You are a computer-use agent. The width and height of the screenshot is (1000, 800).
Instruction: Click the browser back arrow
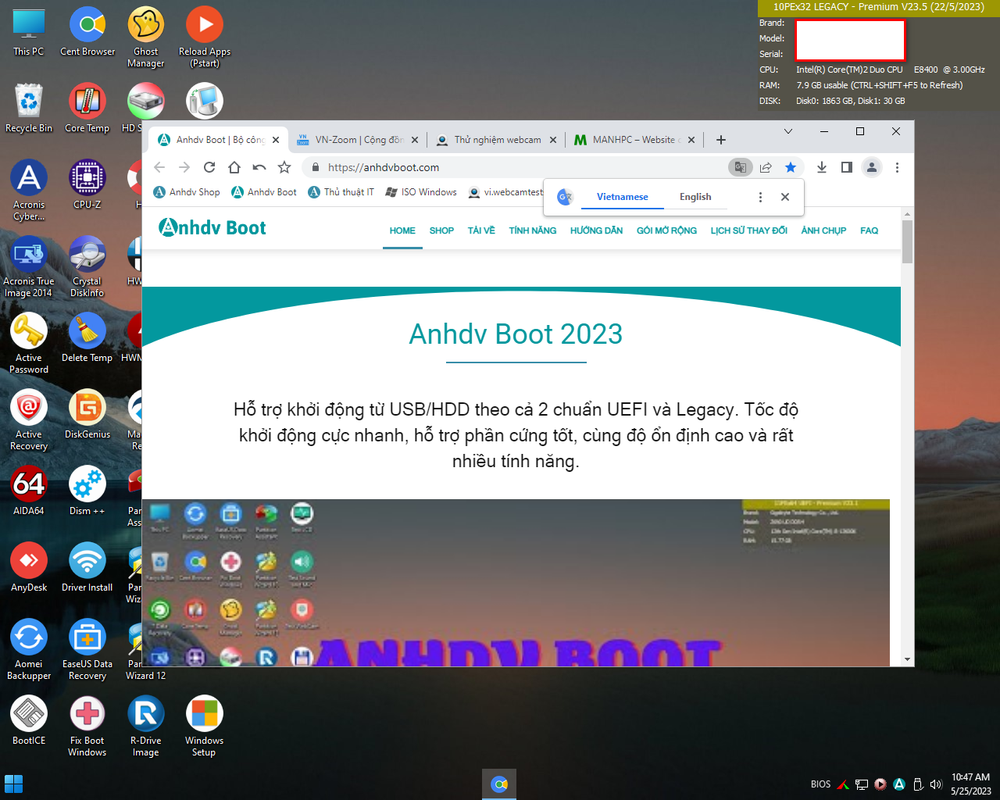159,167
